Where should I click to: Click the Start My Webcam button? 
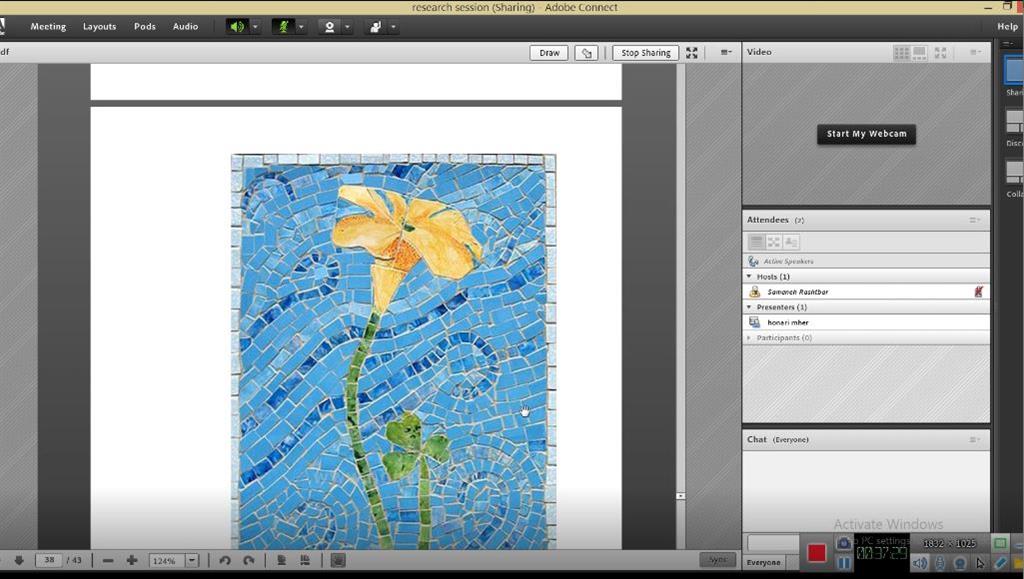pyautogui.click(x=867, y=134)
